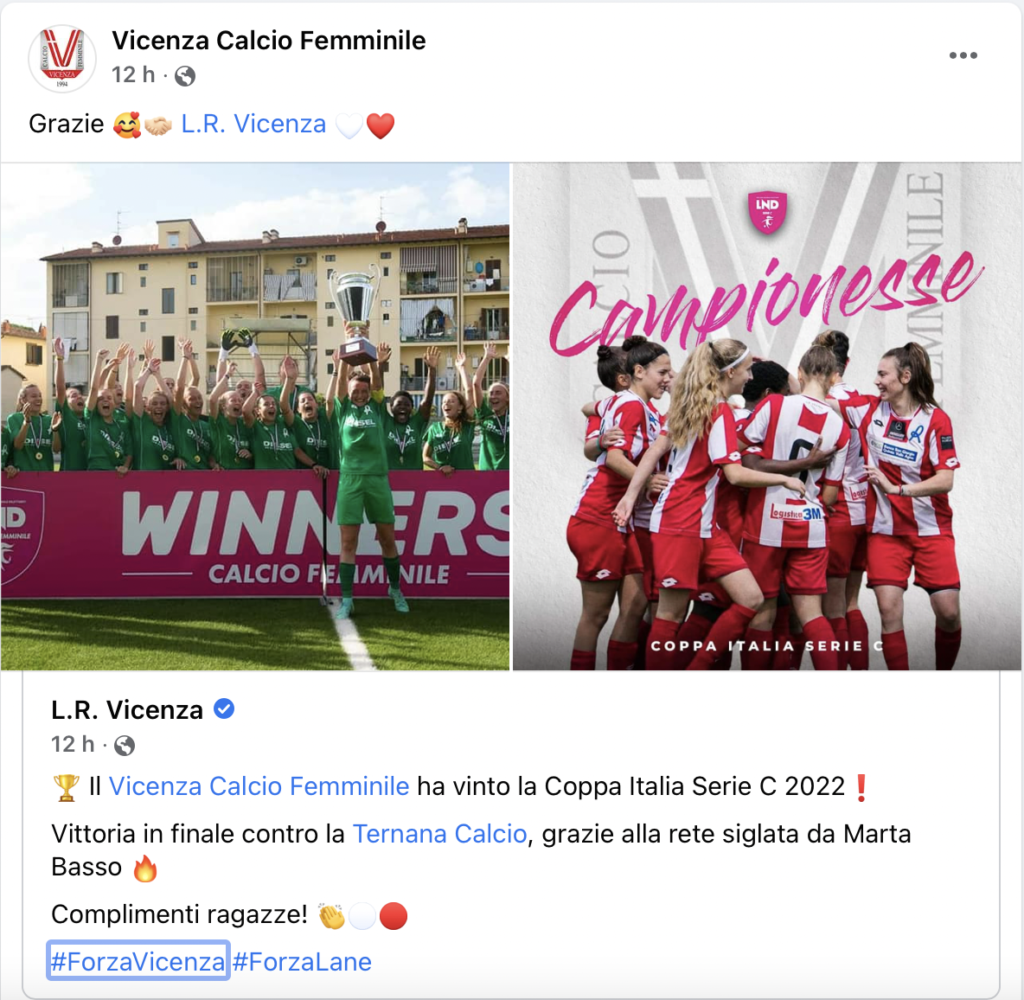Image resolution: width=1024 pixels, height=1000 pixels.
Task: Open the three-dot post options menu
Action: 963,56
